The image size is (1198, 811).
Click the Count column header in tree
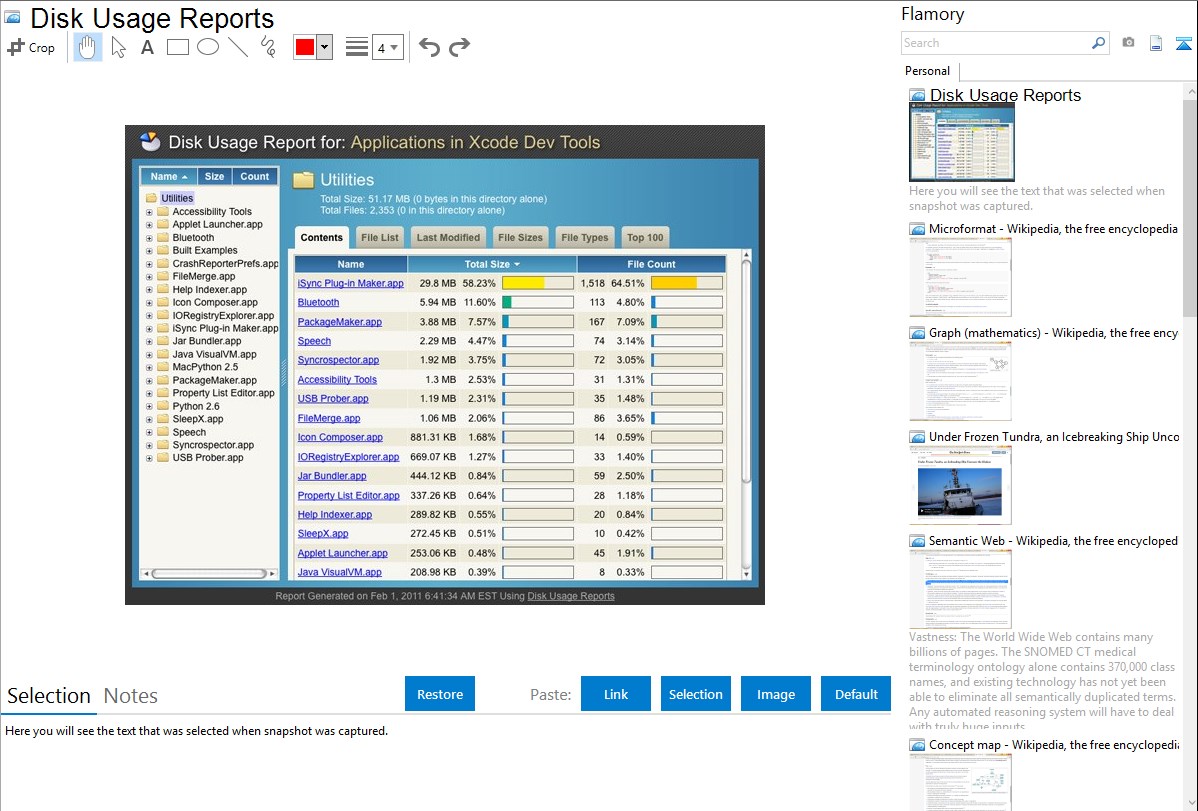pyautogui.click(x=255, y=177)
